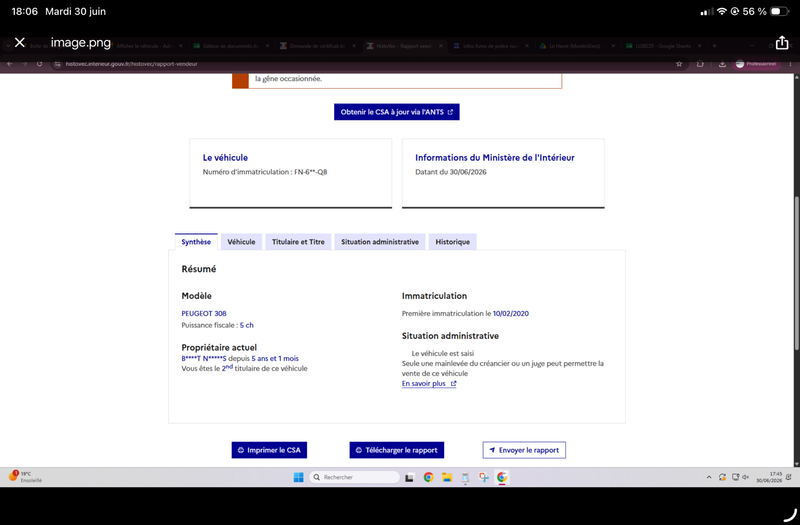Open the Titulaire et Titre tab
Viewport: 800px width, 525px height.
[298, 242]
